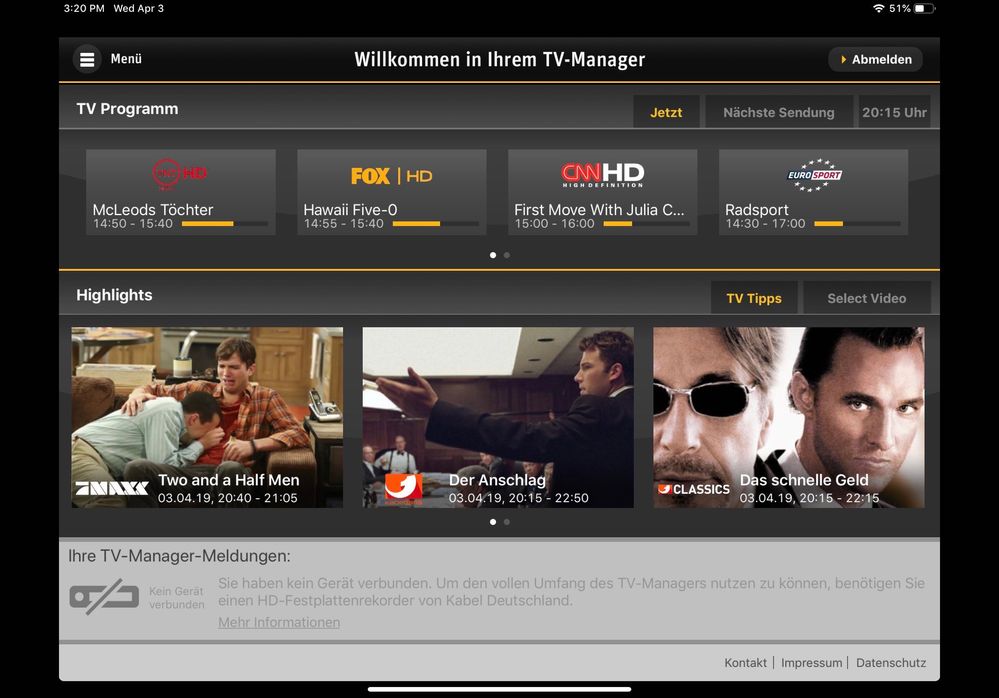Click the Wi-Fi status icon
999x698 pixels.
pyautogui.click(x=879, y=8)
